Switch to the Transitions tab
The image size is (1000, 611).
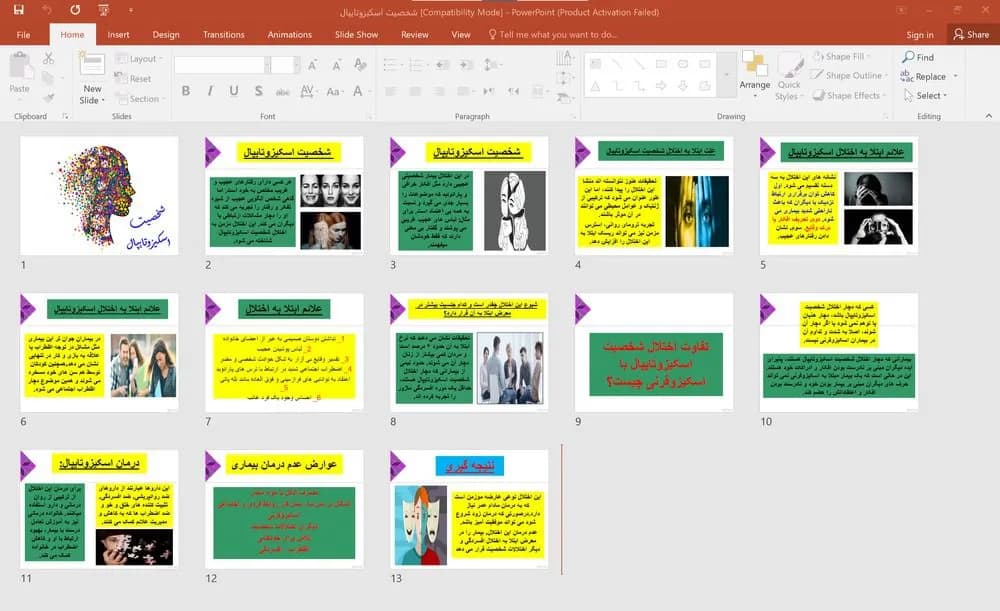point(223,34)
